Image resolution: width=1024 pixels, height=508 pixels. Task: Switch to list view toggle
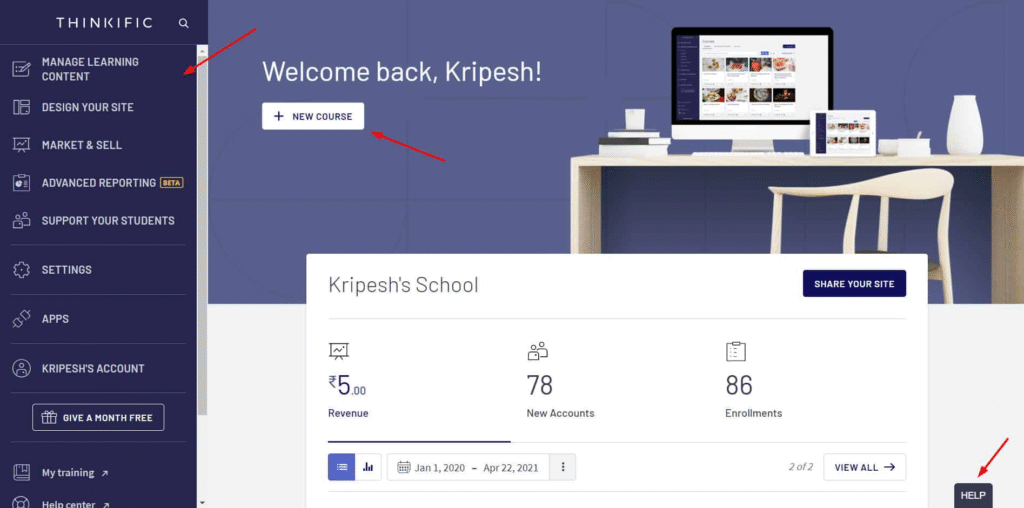(x=341, y=466)
